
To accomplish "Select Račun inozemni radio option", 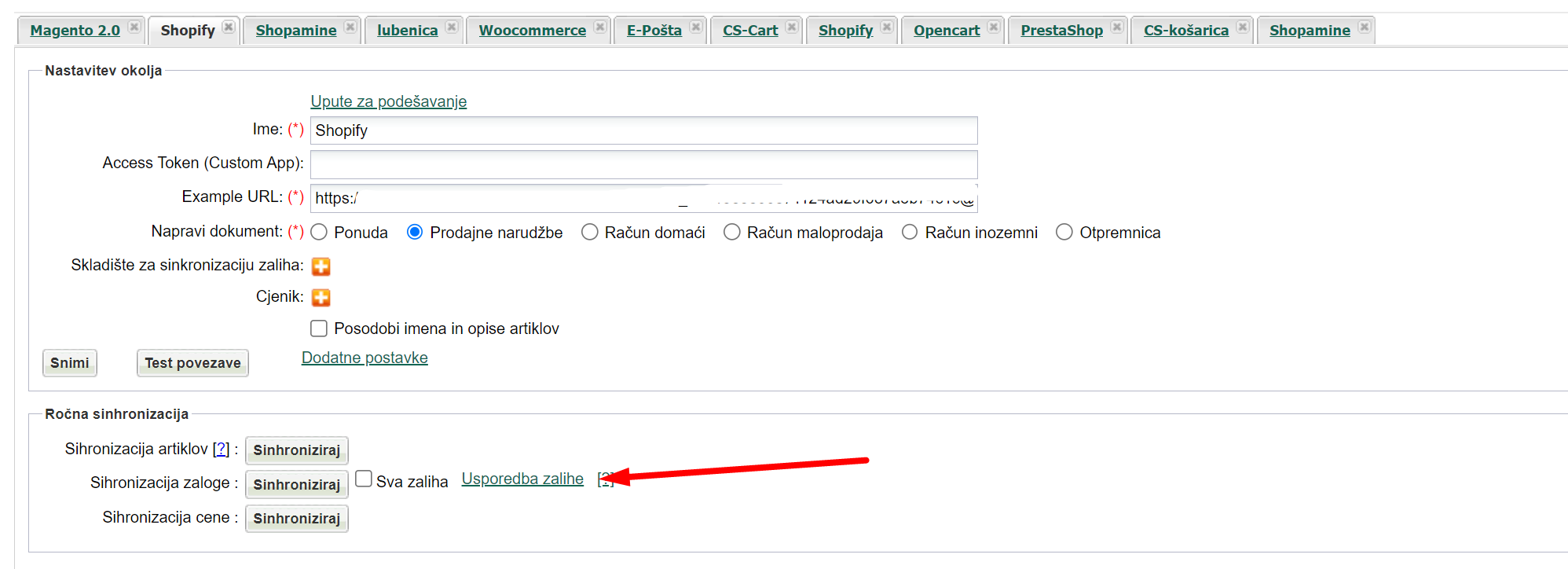I will click(x=910, y=232).
